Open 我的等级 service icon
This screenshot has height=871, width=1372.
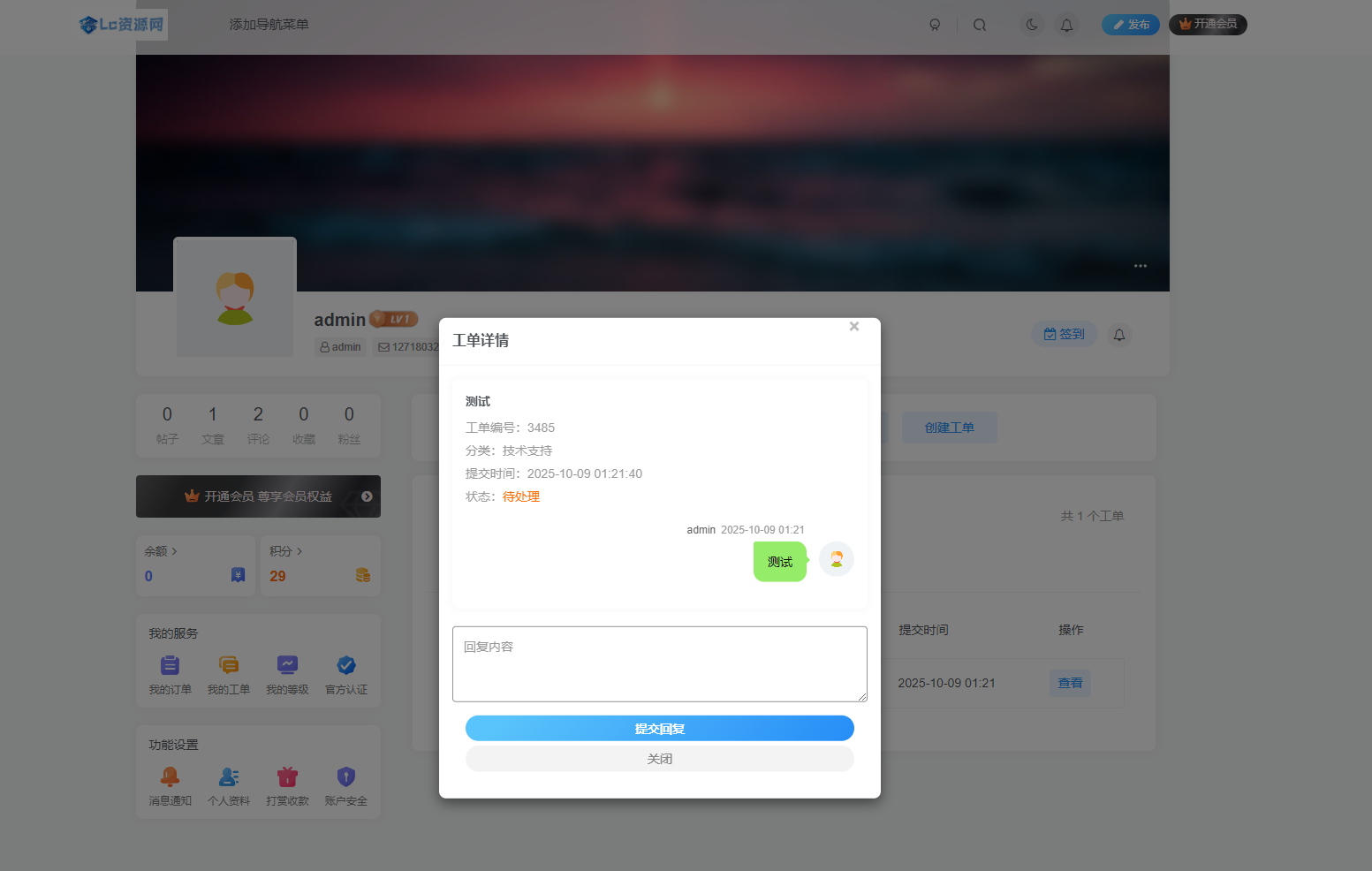(x=287, y=665)
